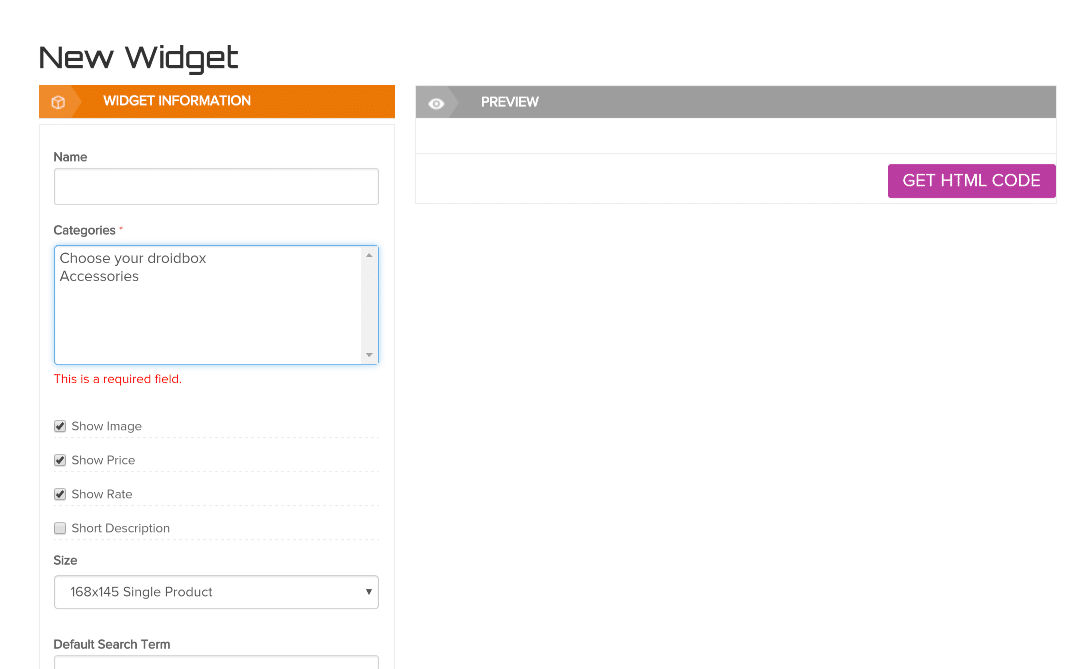Click the 'Show Rate' label text
Screen dimensions: 1082x669
coord(102,494)
